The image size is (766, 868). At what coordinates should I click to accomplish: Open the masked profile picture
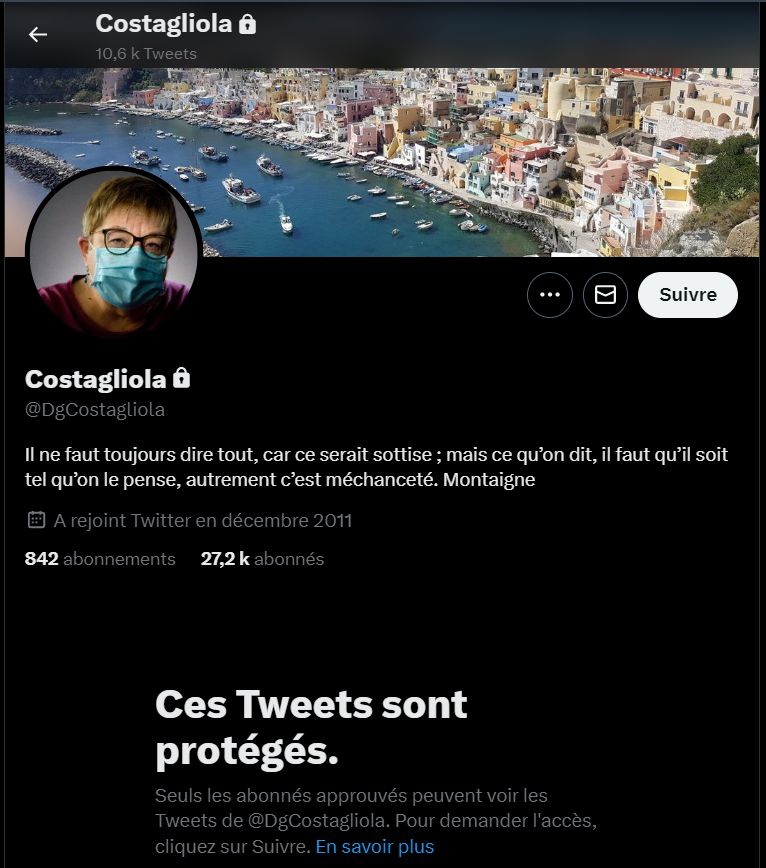coord(113,252)
